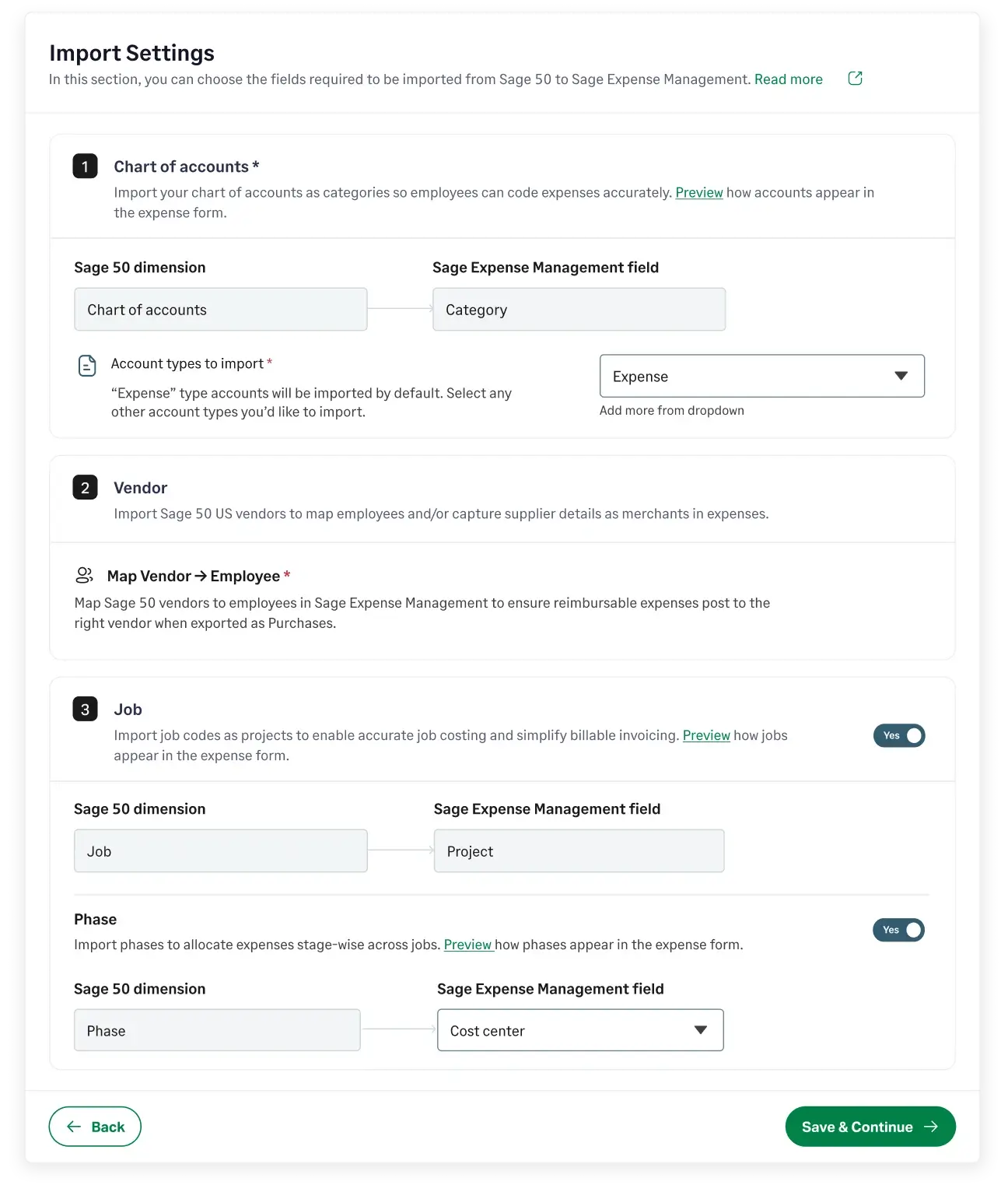Open the Preview link for jobs
The width and height of the screenshot is (1008, 1185).
(706, 735)
